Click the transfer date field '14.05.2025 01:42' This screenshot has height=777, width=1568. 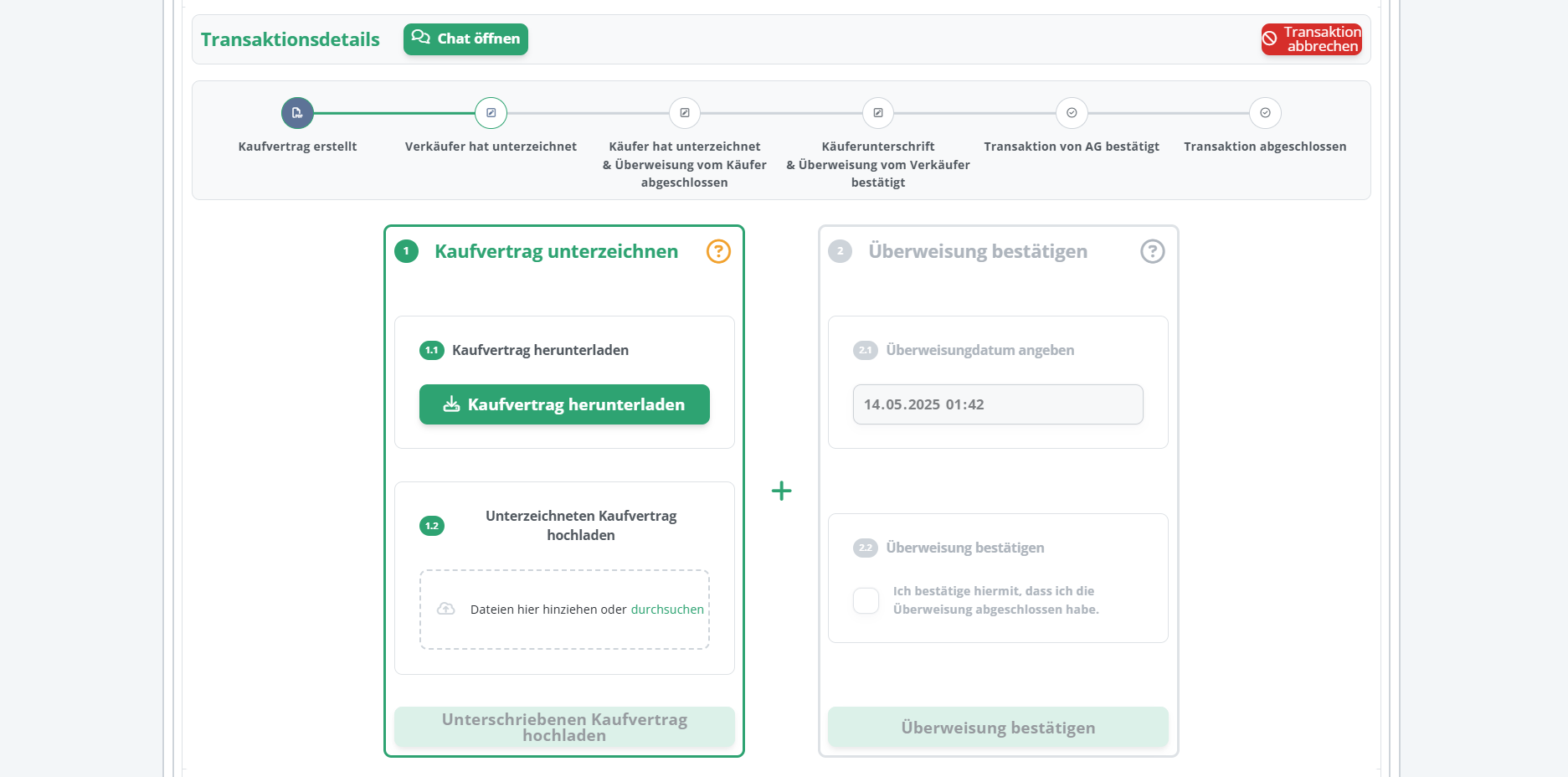(x=997, y=404)
